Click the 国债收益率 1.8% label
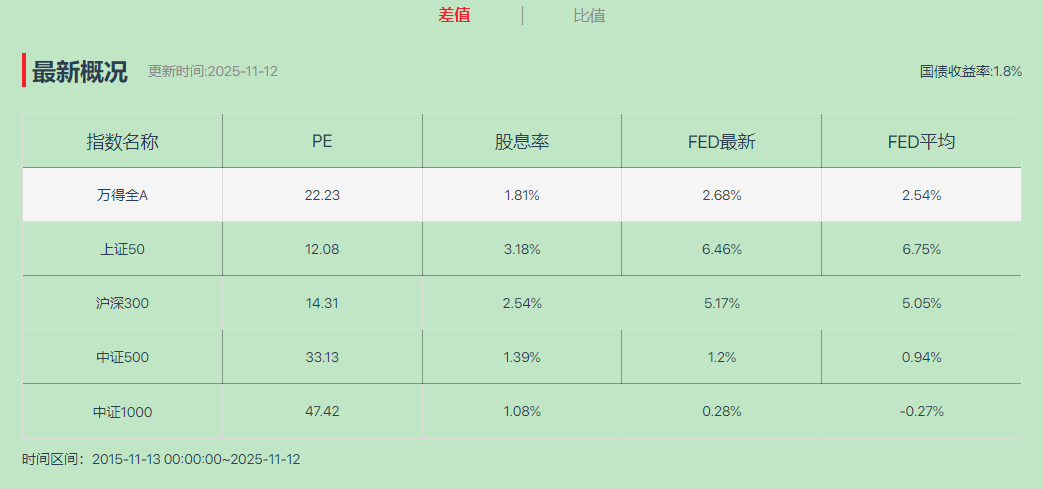The width and height of the screenshot is (1043, 489). point(970,71)
